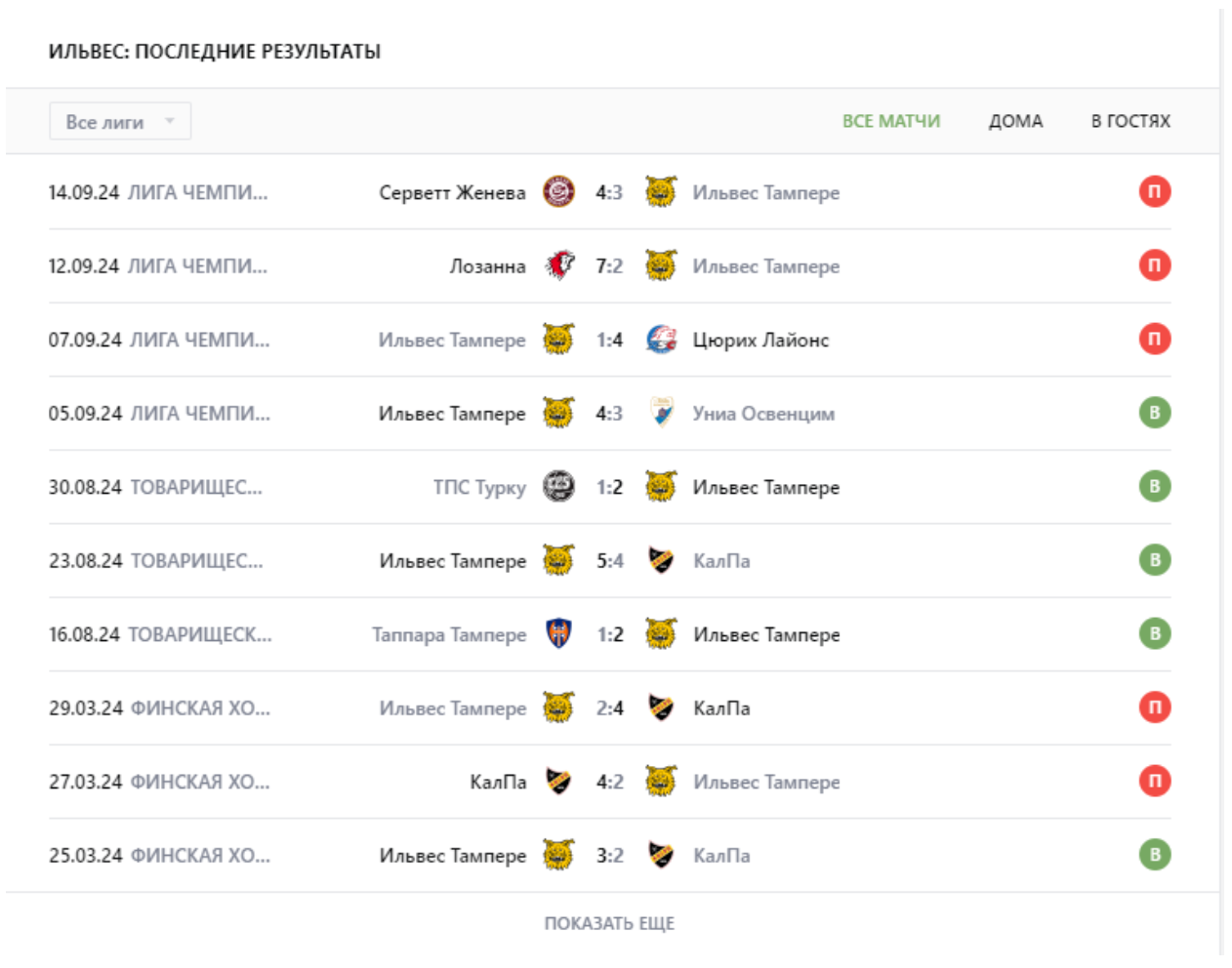The height and width of the screenshot is (968, 1232).
Task: Click the Servette Genève team logo
Action: click(x=558, y=192)
